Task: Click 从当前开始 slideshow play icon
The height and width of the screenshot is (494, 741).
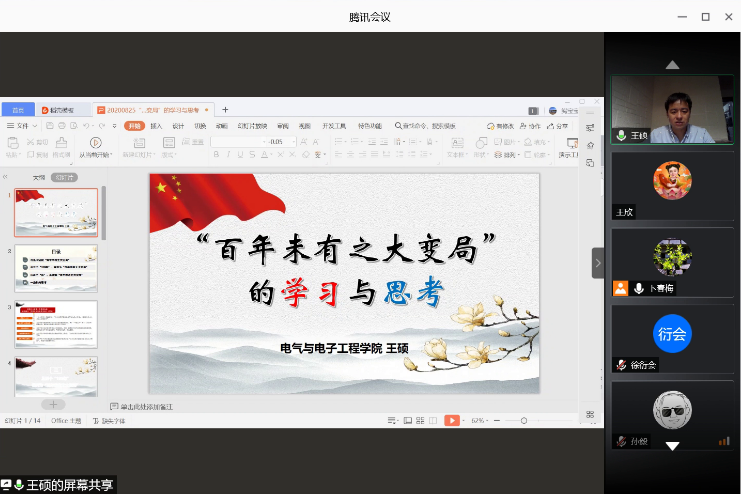Action: tap(94, 143)
